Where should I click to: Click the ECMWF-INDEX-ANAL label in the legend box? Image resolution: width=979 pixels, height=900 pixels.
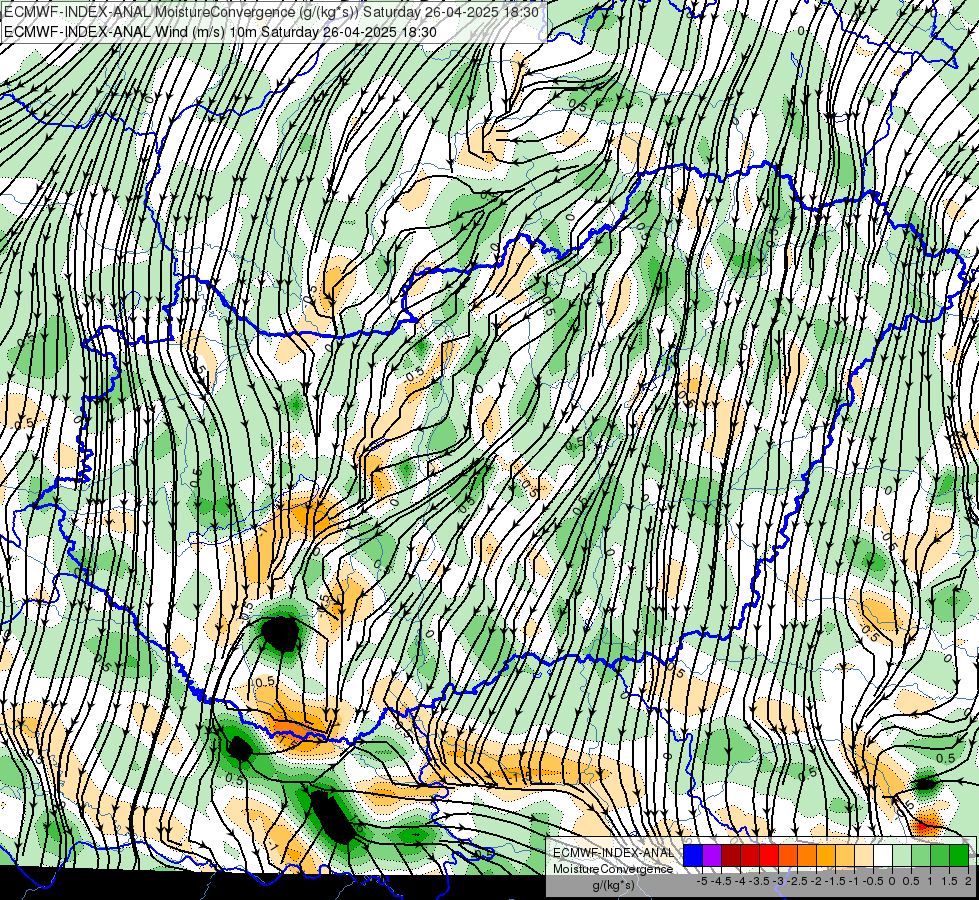click(613, 853)
